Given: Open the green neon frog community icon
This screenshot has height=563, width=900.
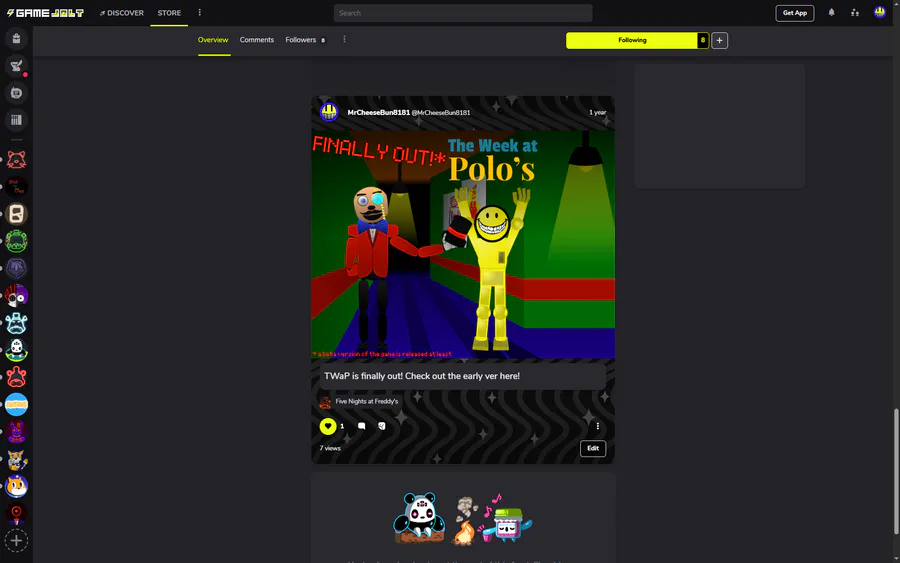Looking at the screenshot, I should pos(16,241).
